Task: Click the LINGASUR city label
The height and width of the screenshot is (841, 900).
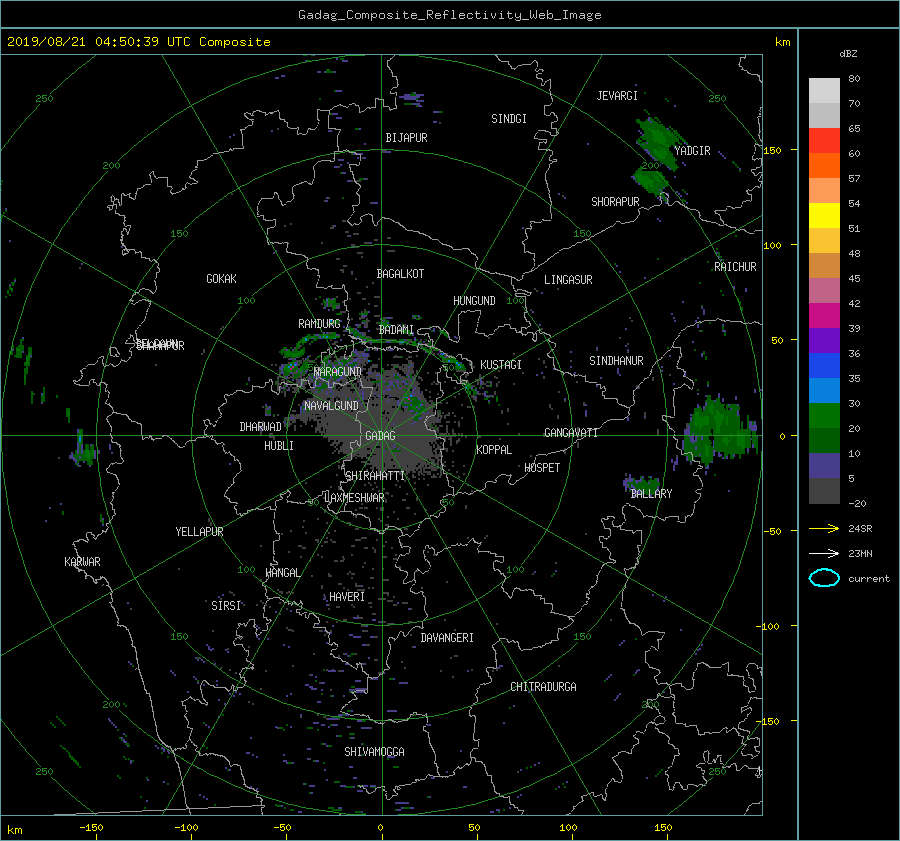Action: (x=568, y=280)
